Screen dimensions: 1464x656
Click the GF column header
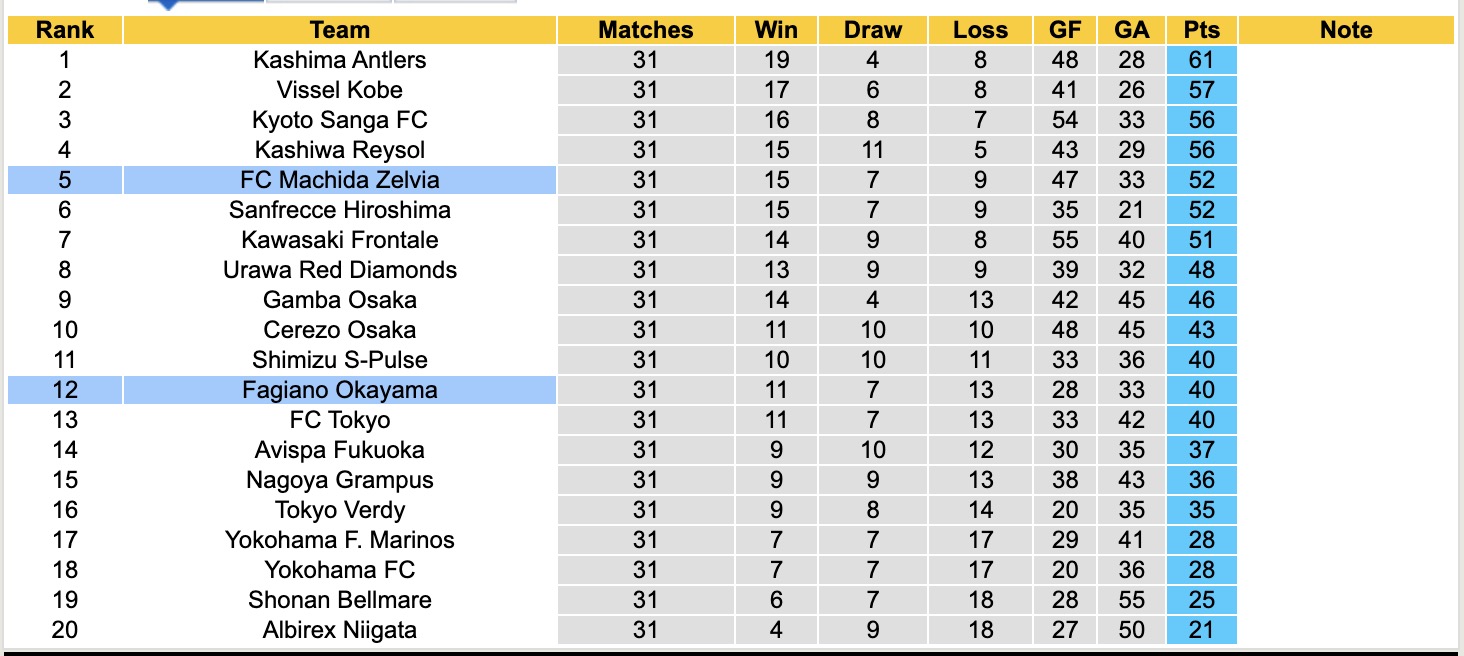point(1065,30)
